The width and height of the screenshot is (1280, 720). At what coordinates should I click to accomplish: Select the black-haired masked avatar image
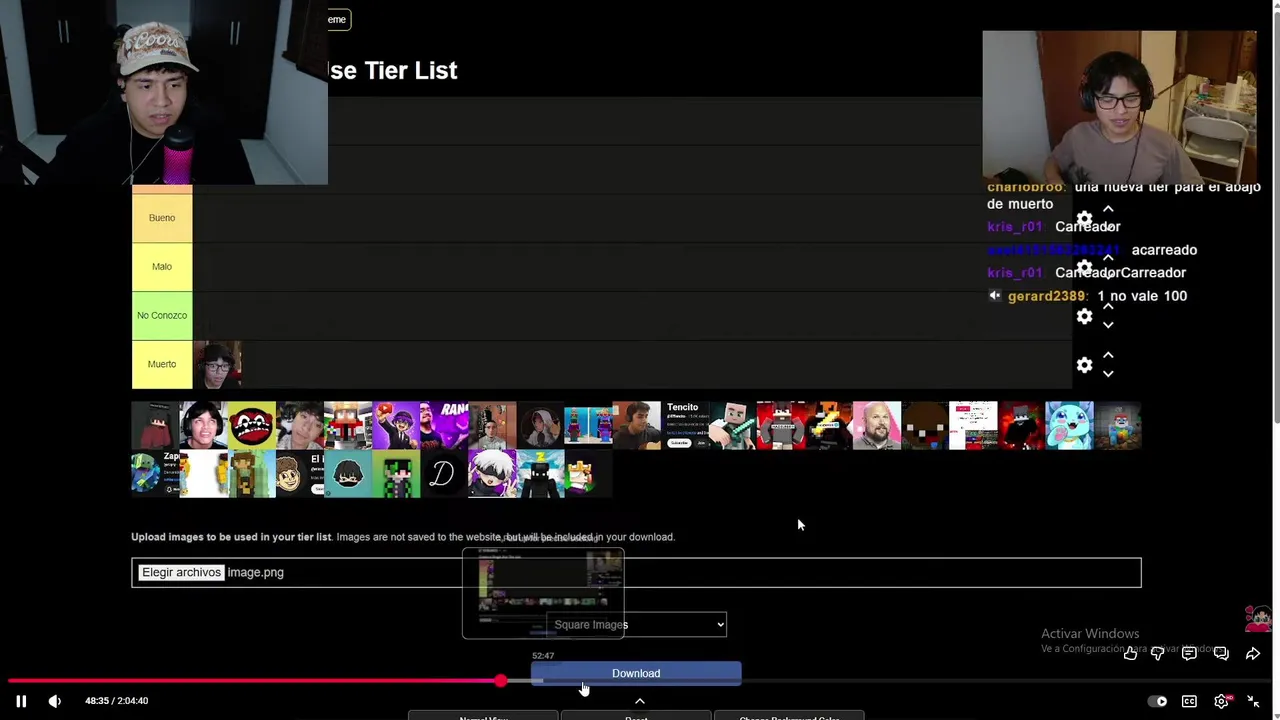(348, 473)
